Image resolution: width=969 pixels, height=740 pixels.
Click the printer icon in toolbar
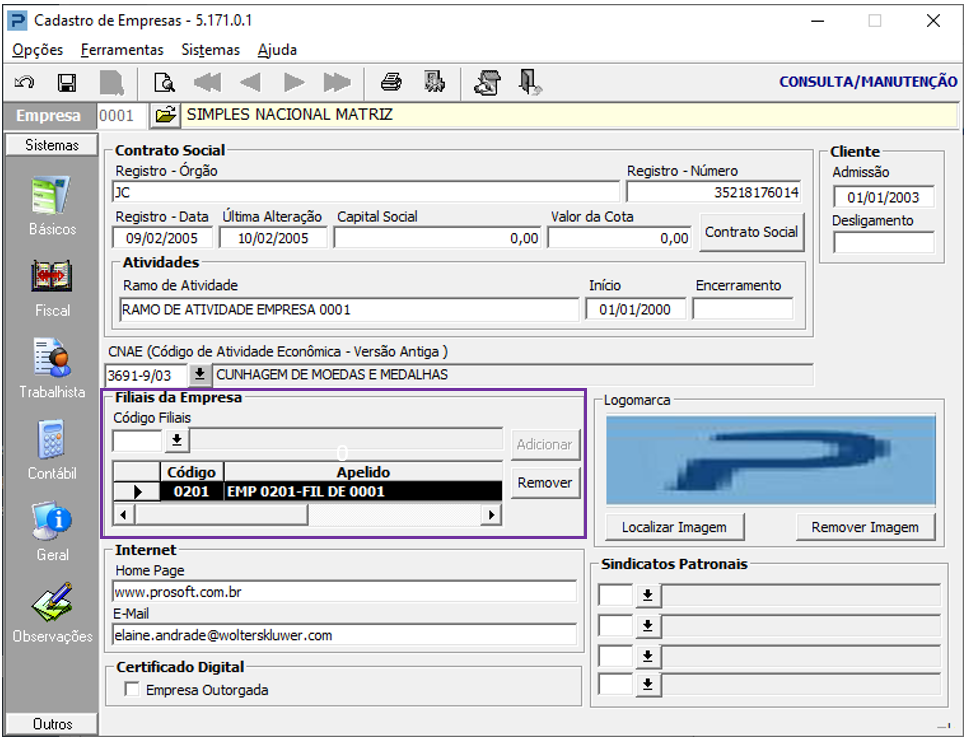click(391, 82)
